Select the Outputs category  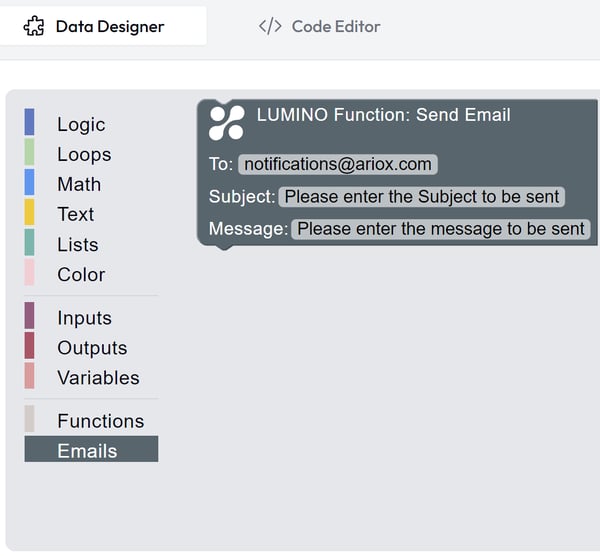pos(91,347)
